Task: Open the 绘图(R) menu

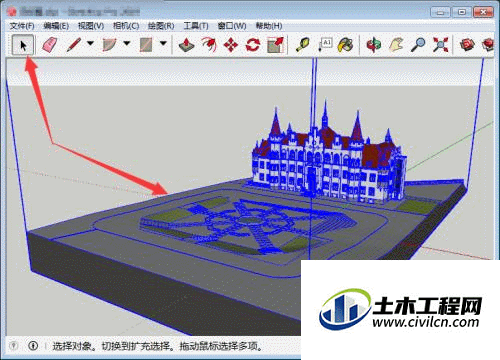Action: (x=161, y=26)
